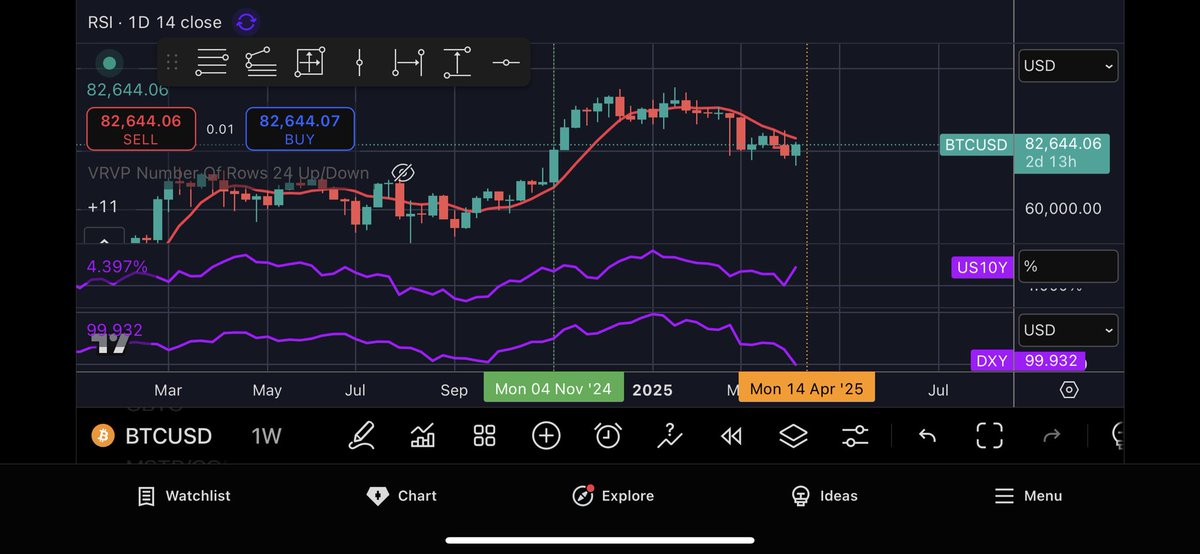Screen dimensions: 1200x554
Task: Select the line with endpoints tool
Action: pos(261,63)
